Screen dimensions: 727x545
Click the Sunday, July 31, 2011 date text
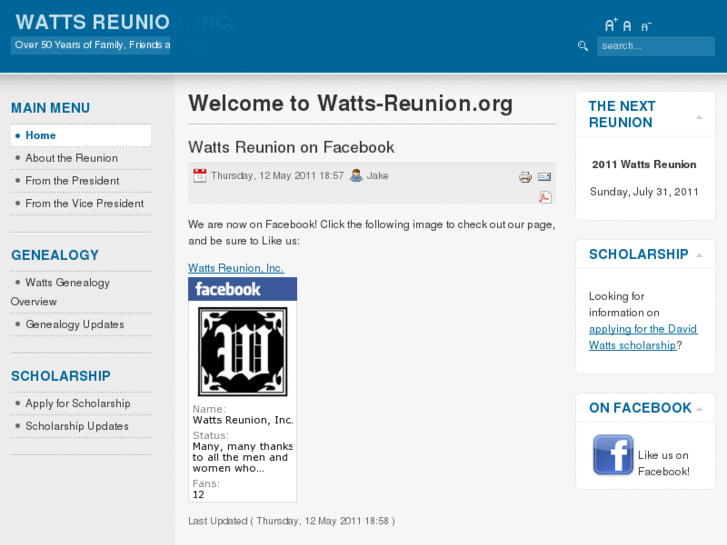pos(644,192)
